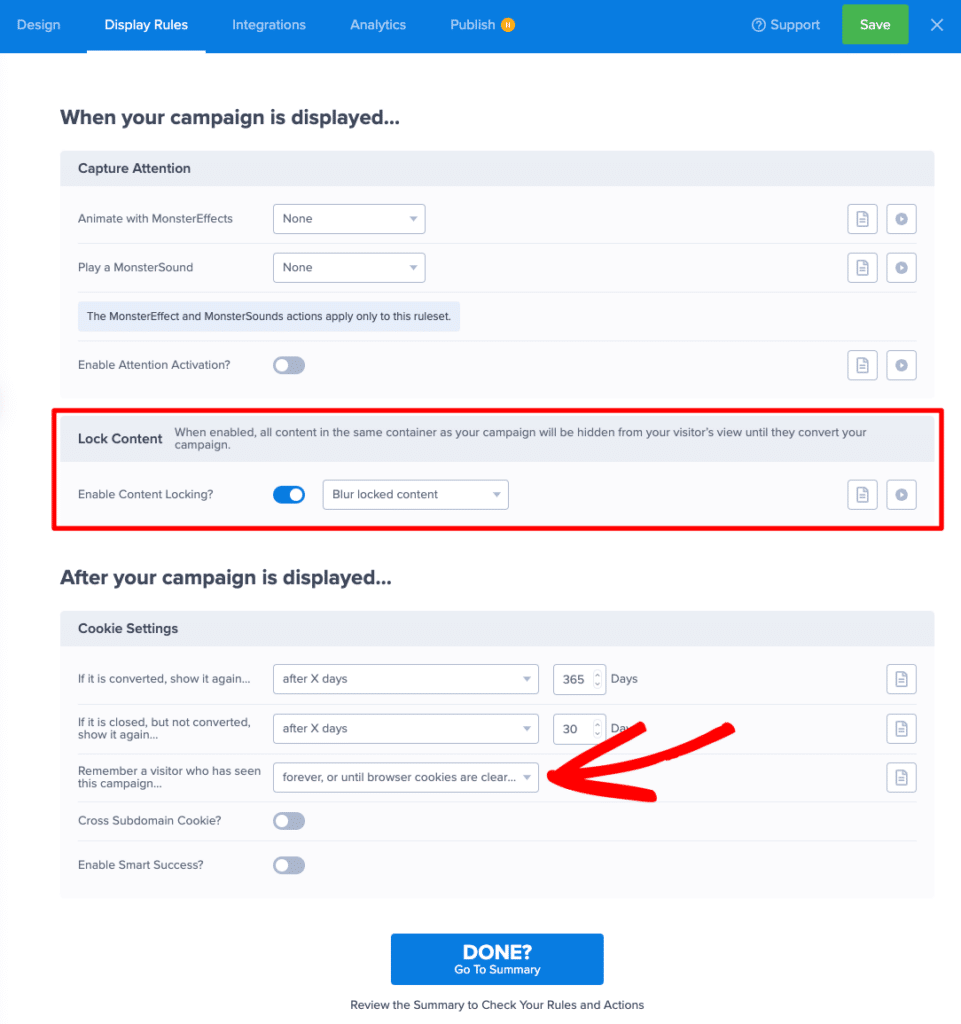Open documentation icon for Attention Activation
The height and width of the screenshot is (1024, 961).
coord(862,365)
